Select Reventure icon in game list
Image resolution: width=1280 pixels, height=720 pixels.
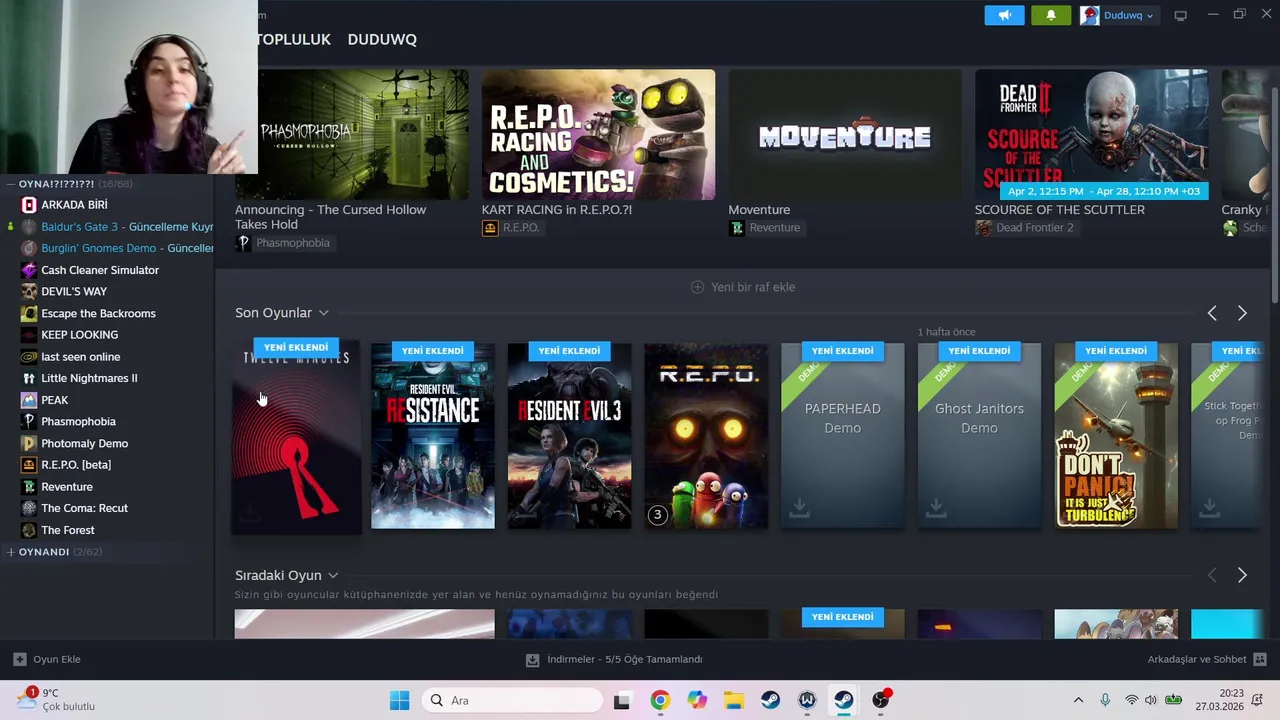coord(29,487)
